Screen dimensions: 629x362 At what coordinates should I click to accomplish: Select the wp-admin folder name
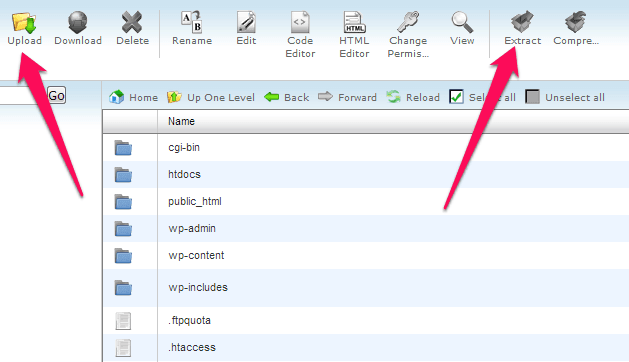pos(192,228)
